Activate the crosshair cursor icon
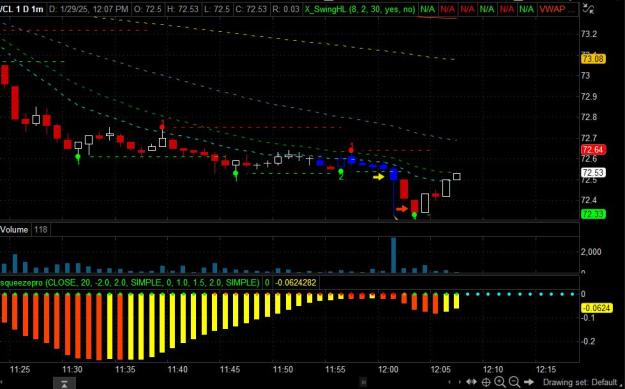The image size is (625, 389). (486, 382)
